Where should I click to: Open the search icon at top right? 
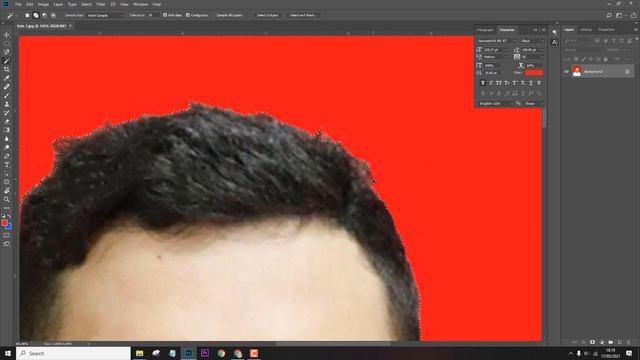tap(609, 15)
